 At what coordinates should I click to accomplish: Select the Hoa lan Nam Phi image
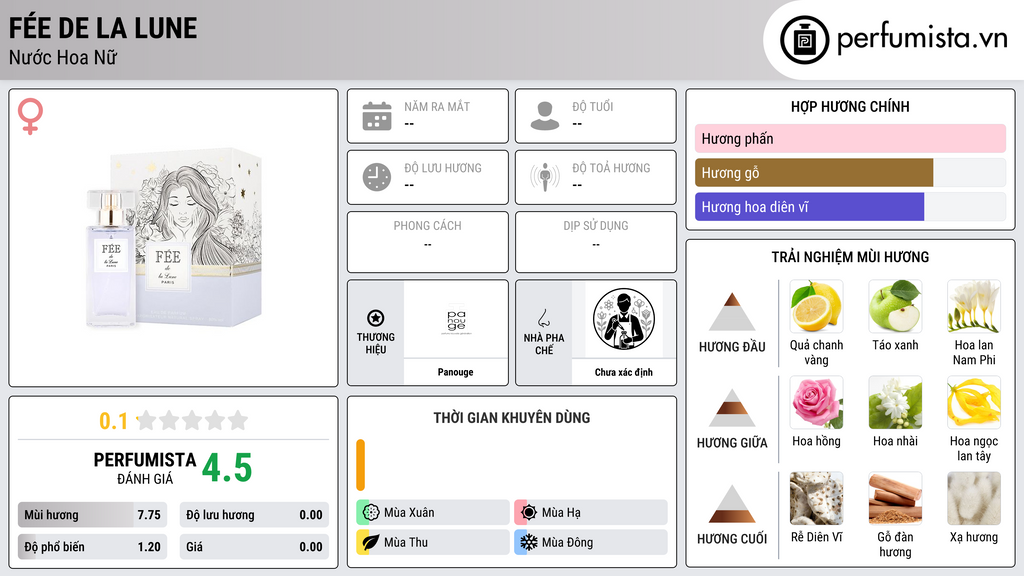click(x=974, y=306)
